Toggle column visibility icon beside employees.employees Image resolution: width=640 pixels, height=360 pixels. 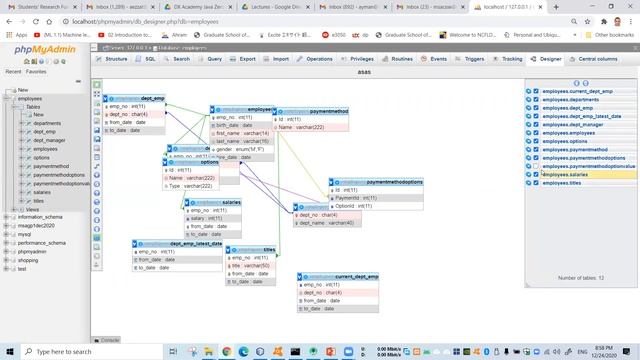(529, 133)
